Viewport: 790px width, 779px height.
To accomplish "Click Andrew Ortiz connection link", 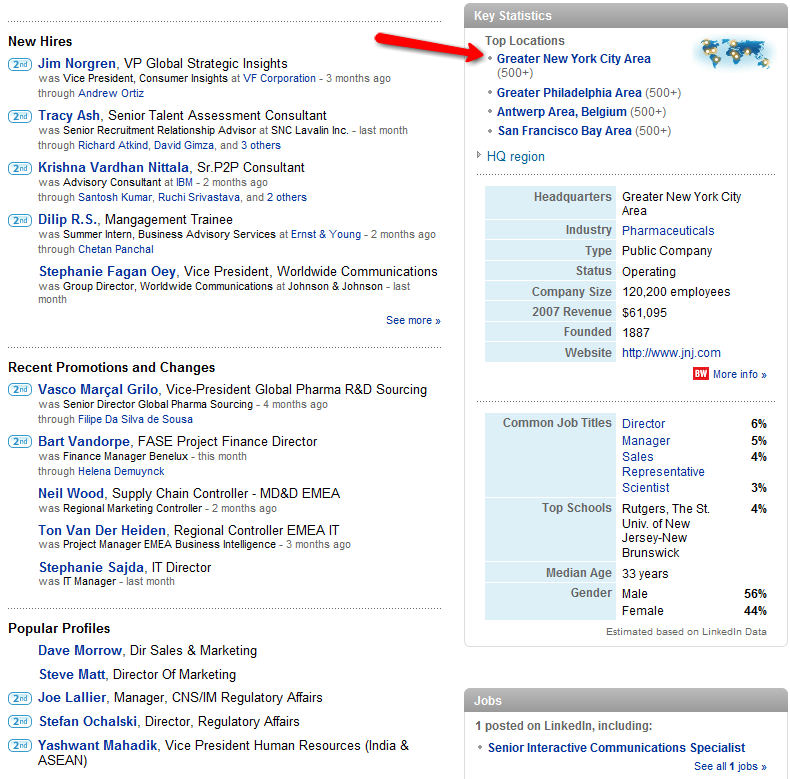I will coord(111,93).
